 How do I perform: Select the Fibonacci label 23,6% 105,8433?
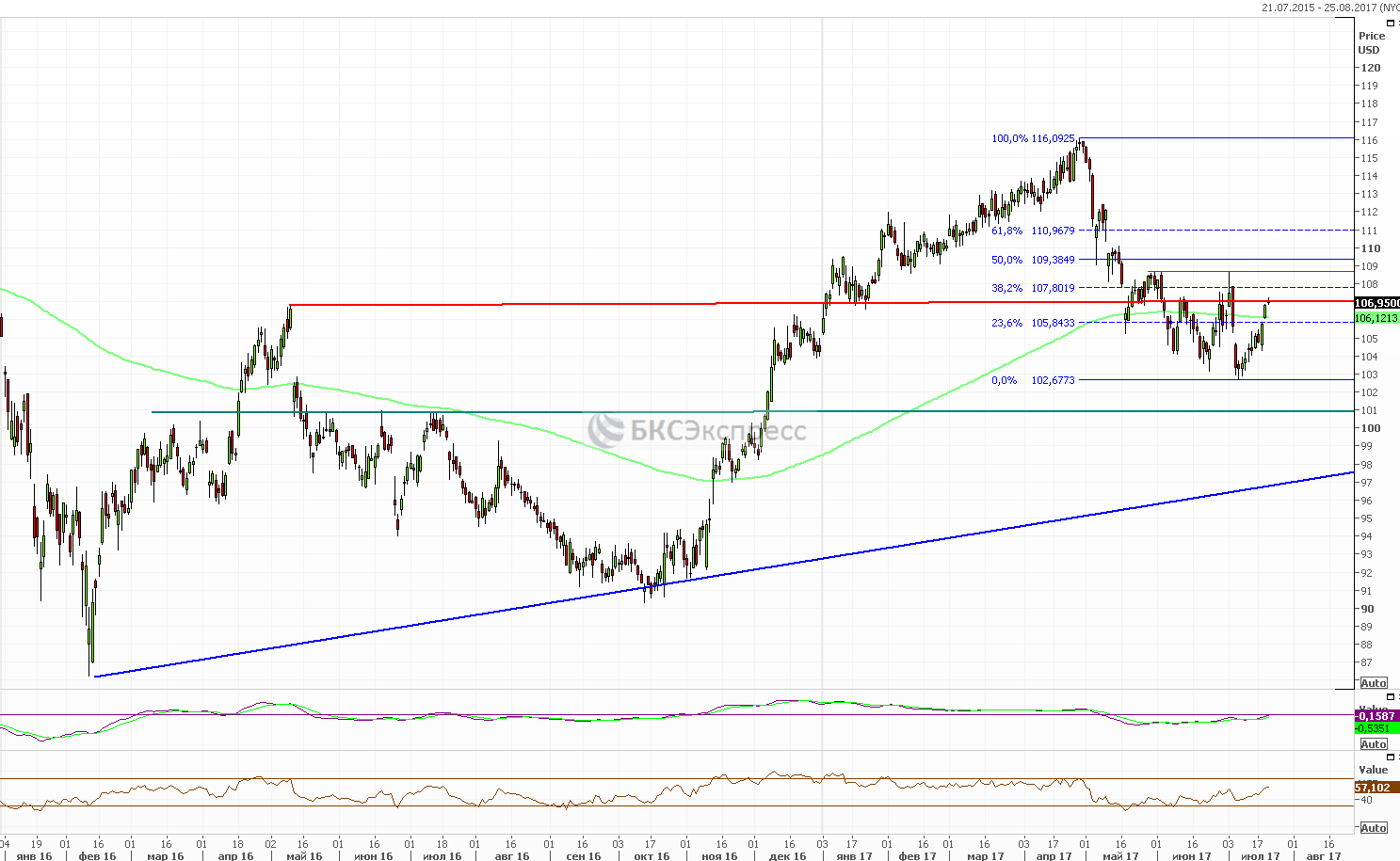point(1033,323)
